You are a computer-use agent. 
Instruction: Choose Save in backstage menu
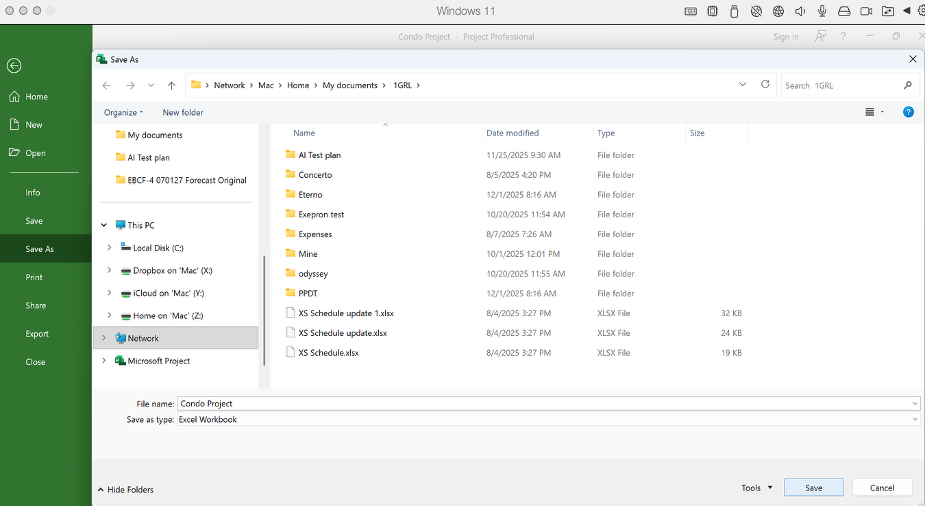point(34,221)
